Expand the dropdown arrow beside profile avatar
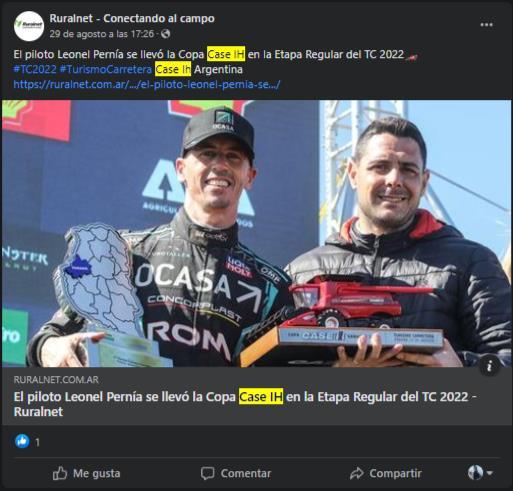Image resolution: width=513 pixels, height=491 pixels. (x=489, y=473)
